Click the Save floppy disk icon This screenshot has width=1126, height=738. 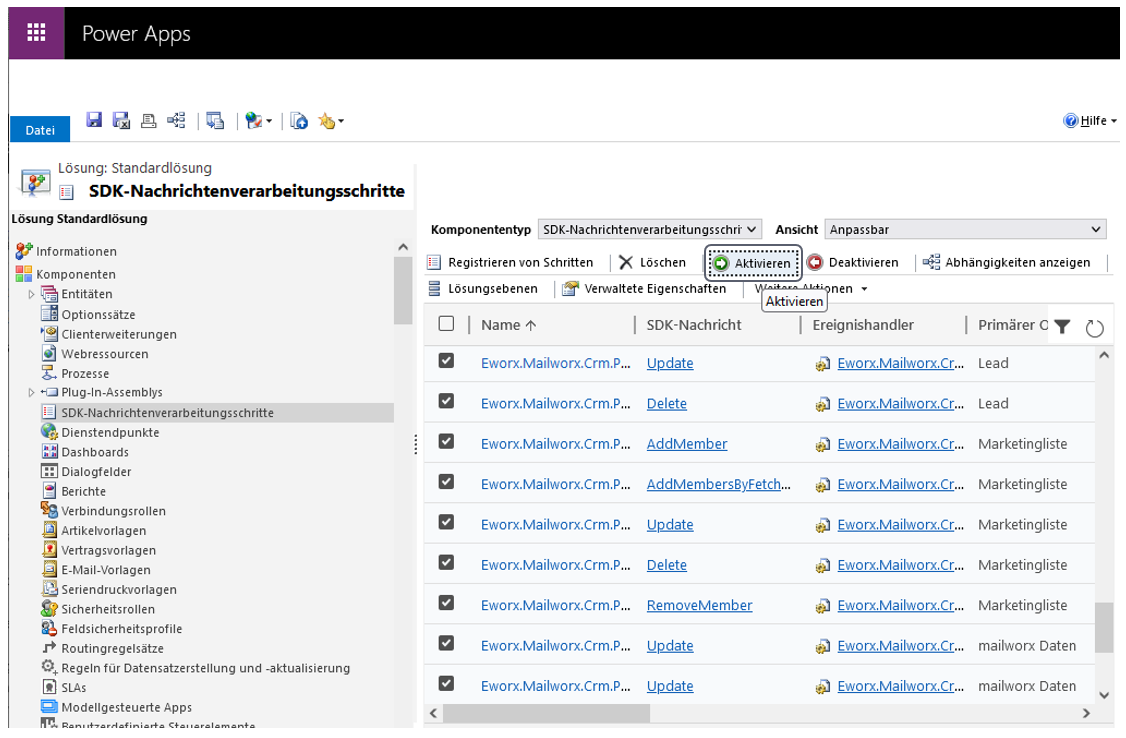click(94, 120)
